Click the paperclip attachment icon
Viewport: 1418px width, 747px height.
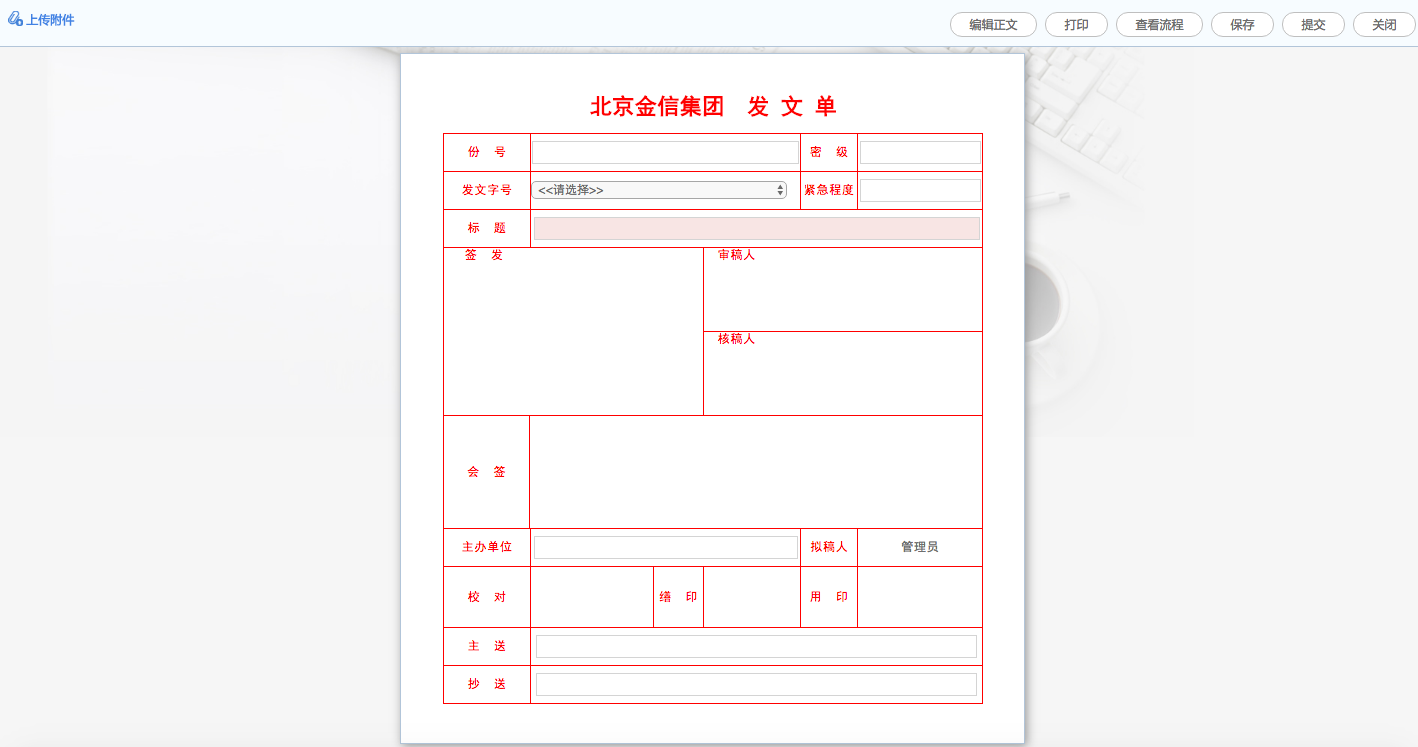(x=17, y=17)
